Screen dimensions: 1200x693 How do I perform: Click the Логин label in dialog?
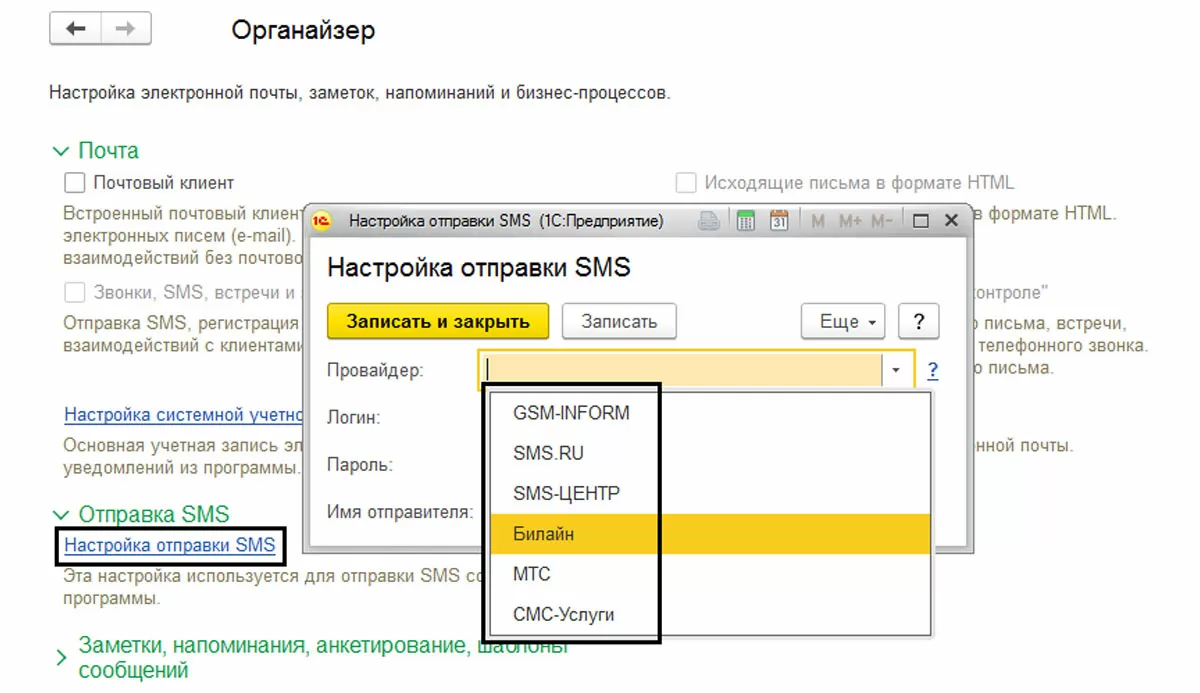coord(353,418)
